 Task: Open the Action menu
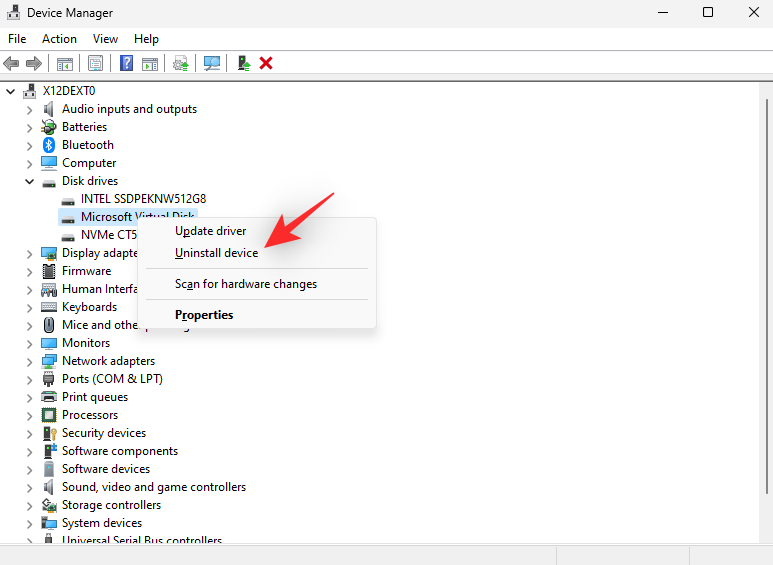59,39
